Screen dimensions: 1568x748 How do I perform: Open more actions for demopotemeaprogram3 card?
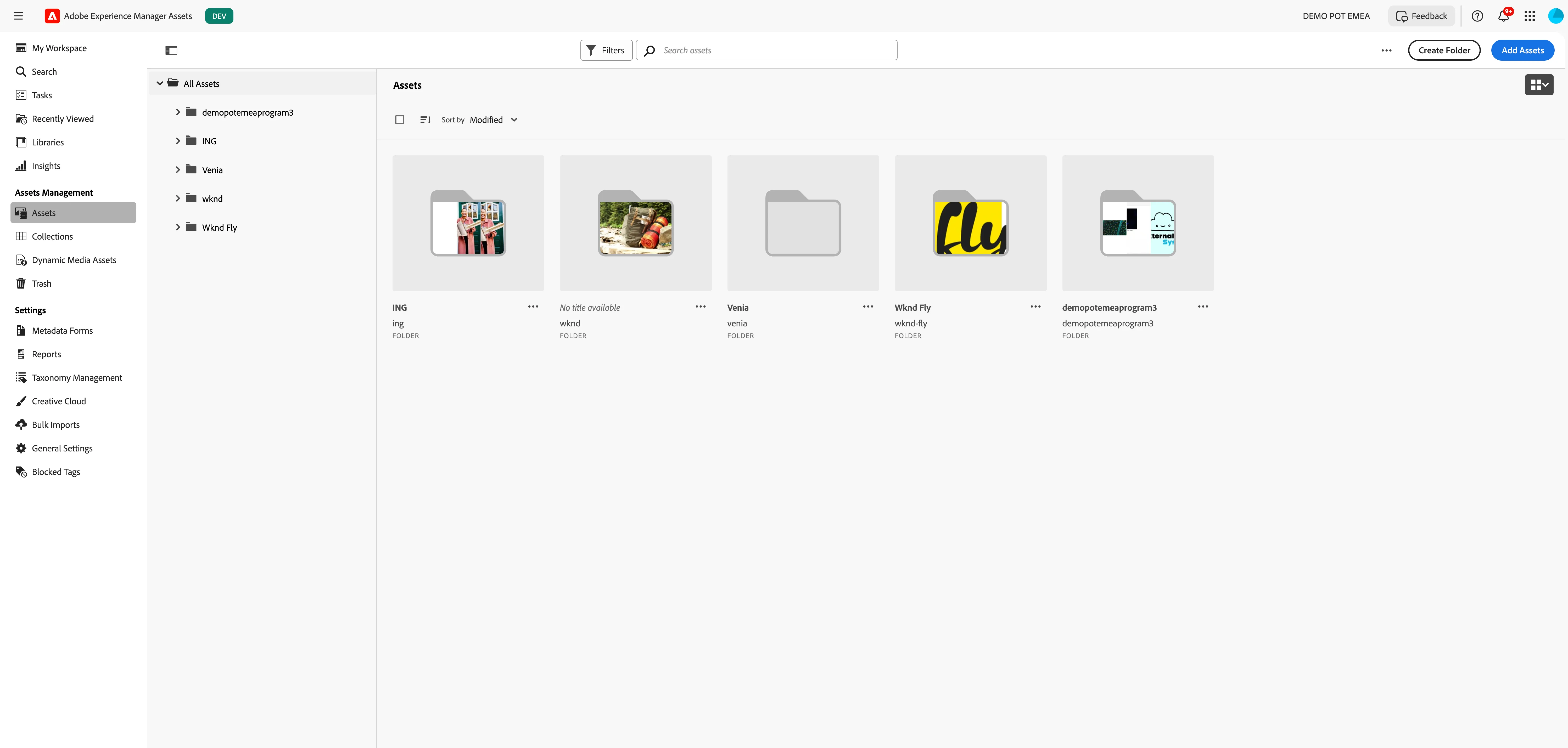pyautogui.click(x=1203, y=307)
